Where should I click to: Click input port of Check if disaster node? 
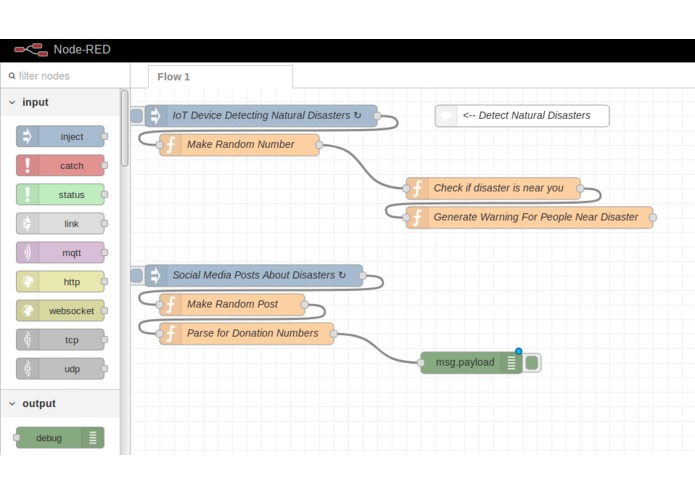pyautogui.click(x=406, y=188)
